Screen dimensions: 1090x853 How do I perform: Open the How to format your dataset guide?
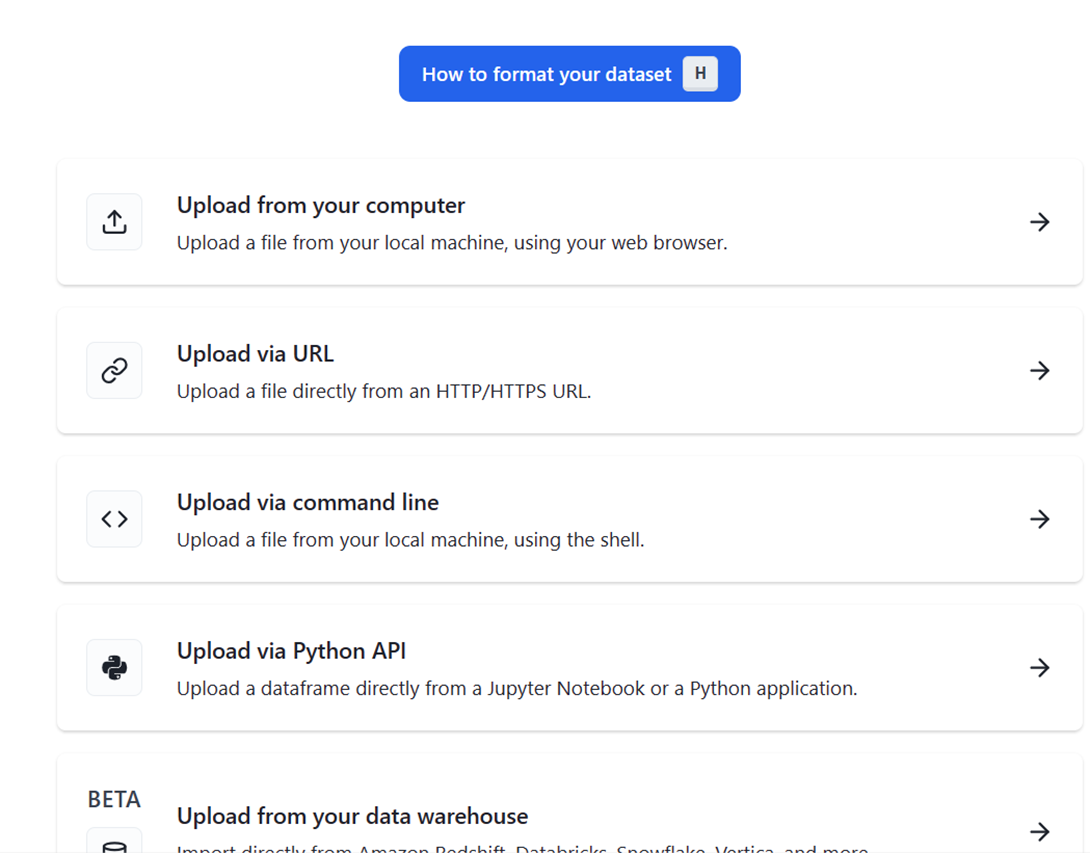[x=569, y=74]
